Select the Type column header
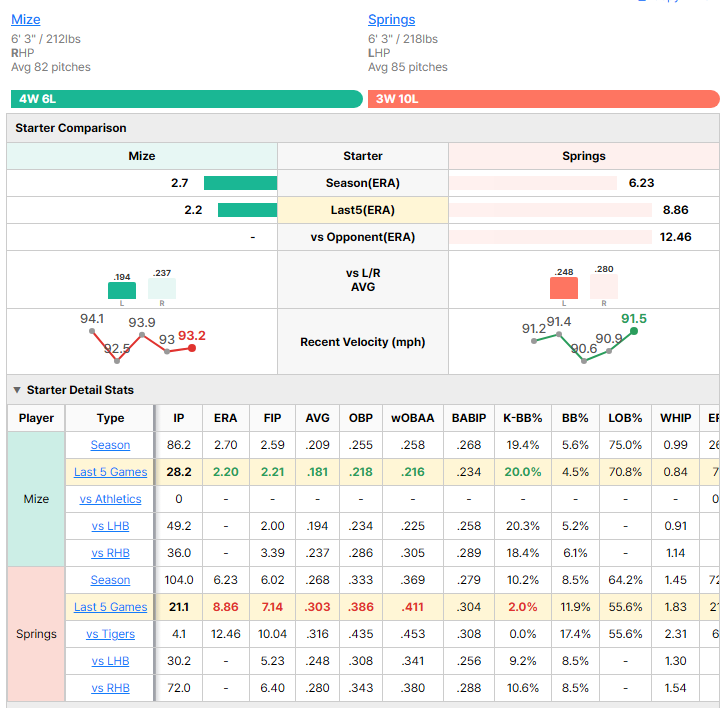This screenshot has height=708, width=726. (110, 418)
